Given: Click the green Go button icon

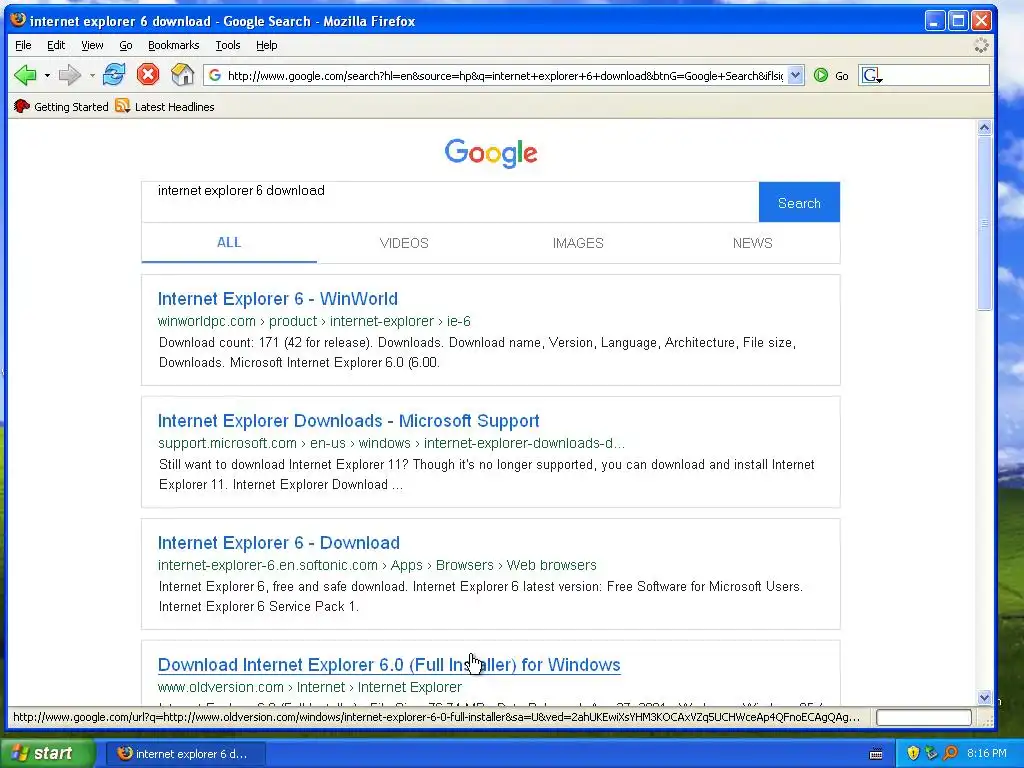Looking at the screenshot, I should [821, 75].
